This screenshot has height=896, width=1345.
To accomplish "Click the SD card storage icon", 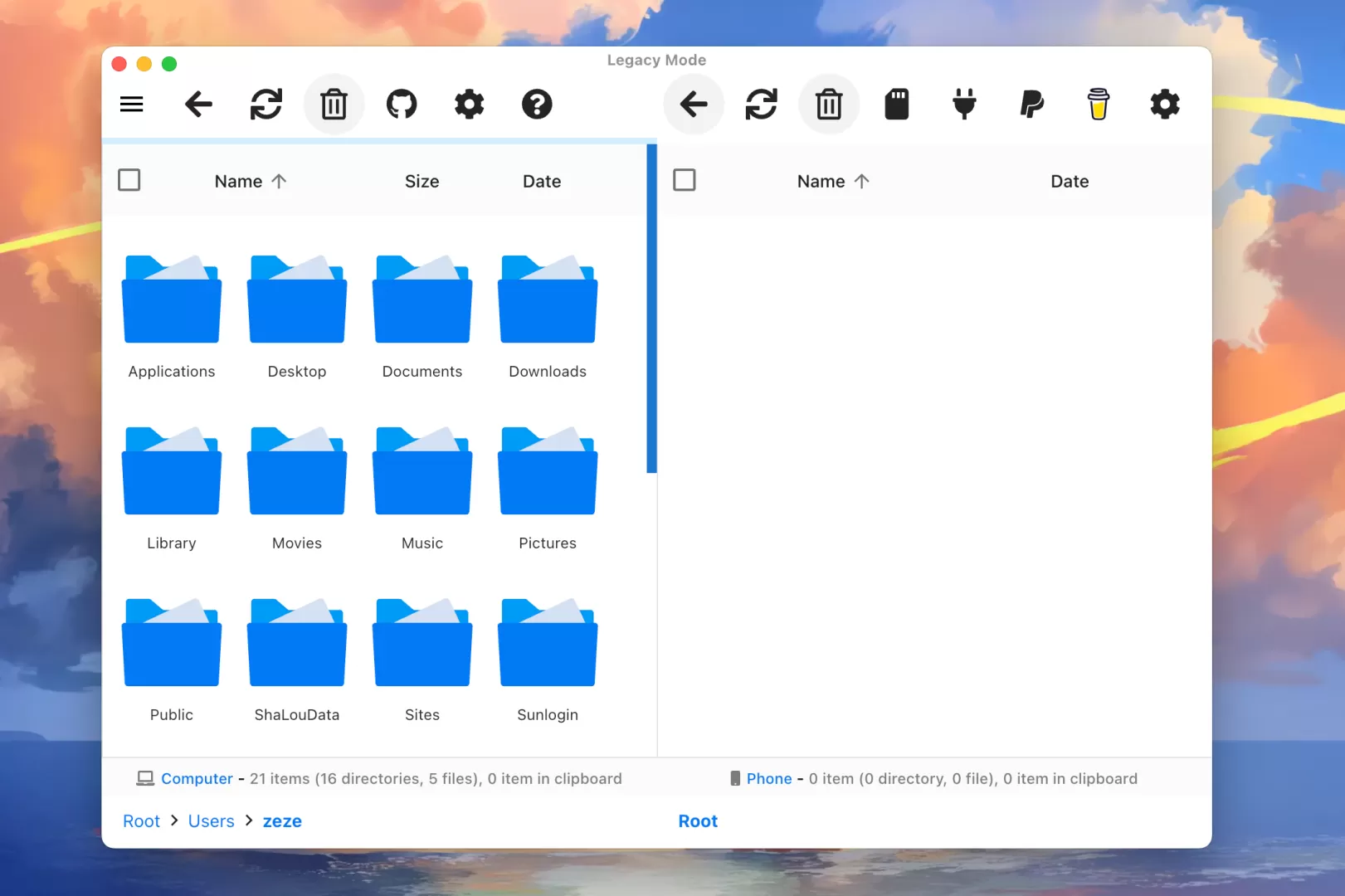I will (x=897, y=105).
